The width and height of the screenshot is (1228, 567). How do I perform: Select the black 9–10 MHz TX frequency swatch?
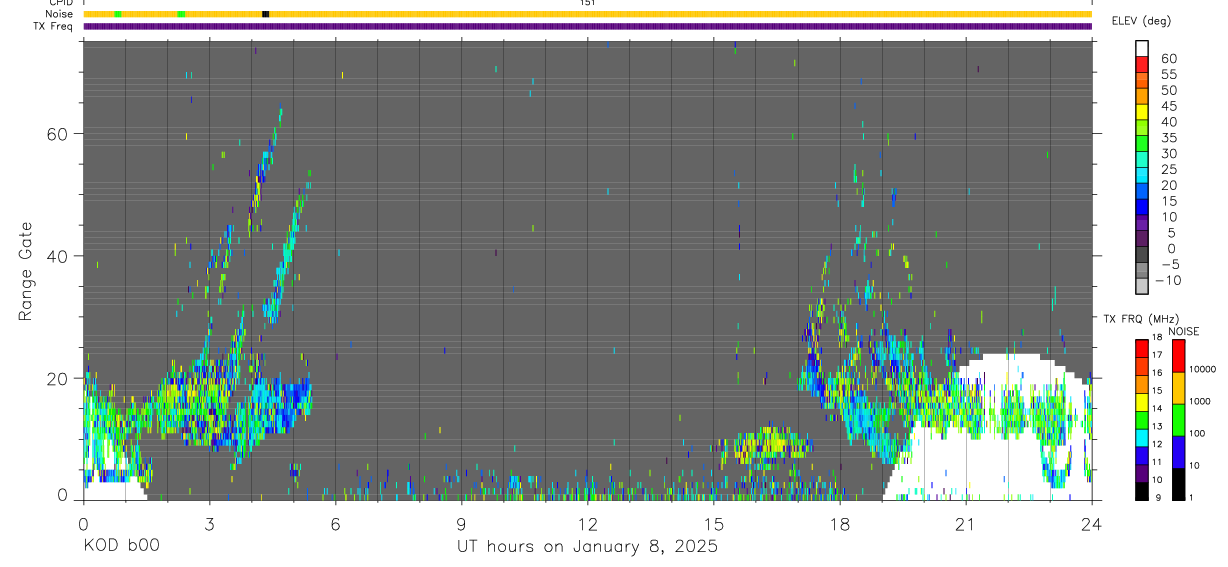(1142, 492)
